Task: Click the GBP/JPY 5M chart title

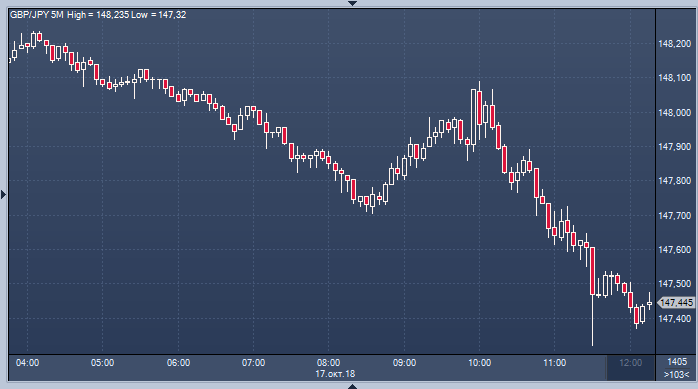Action: point(37,15)
